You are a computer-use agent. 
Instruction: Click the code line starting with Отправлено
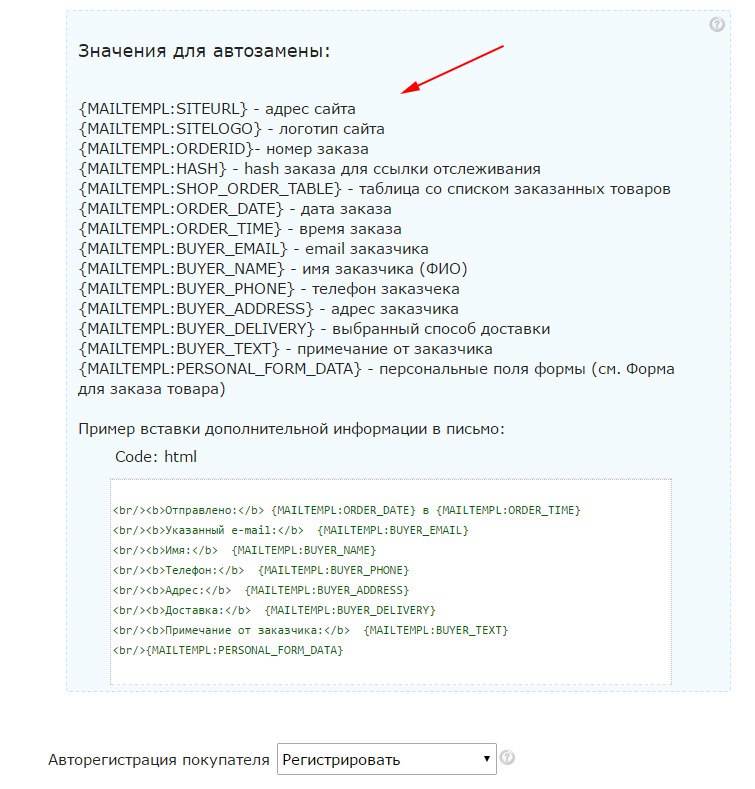click(347, 510)
